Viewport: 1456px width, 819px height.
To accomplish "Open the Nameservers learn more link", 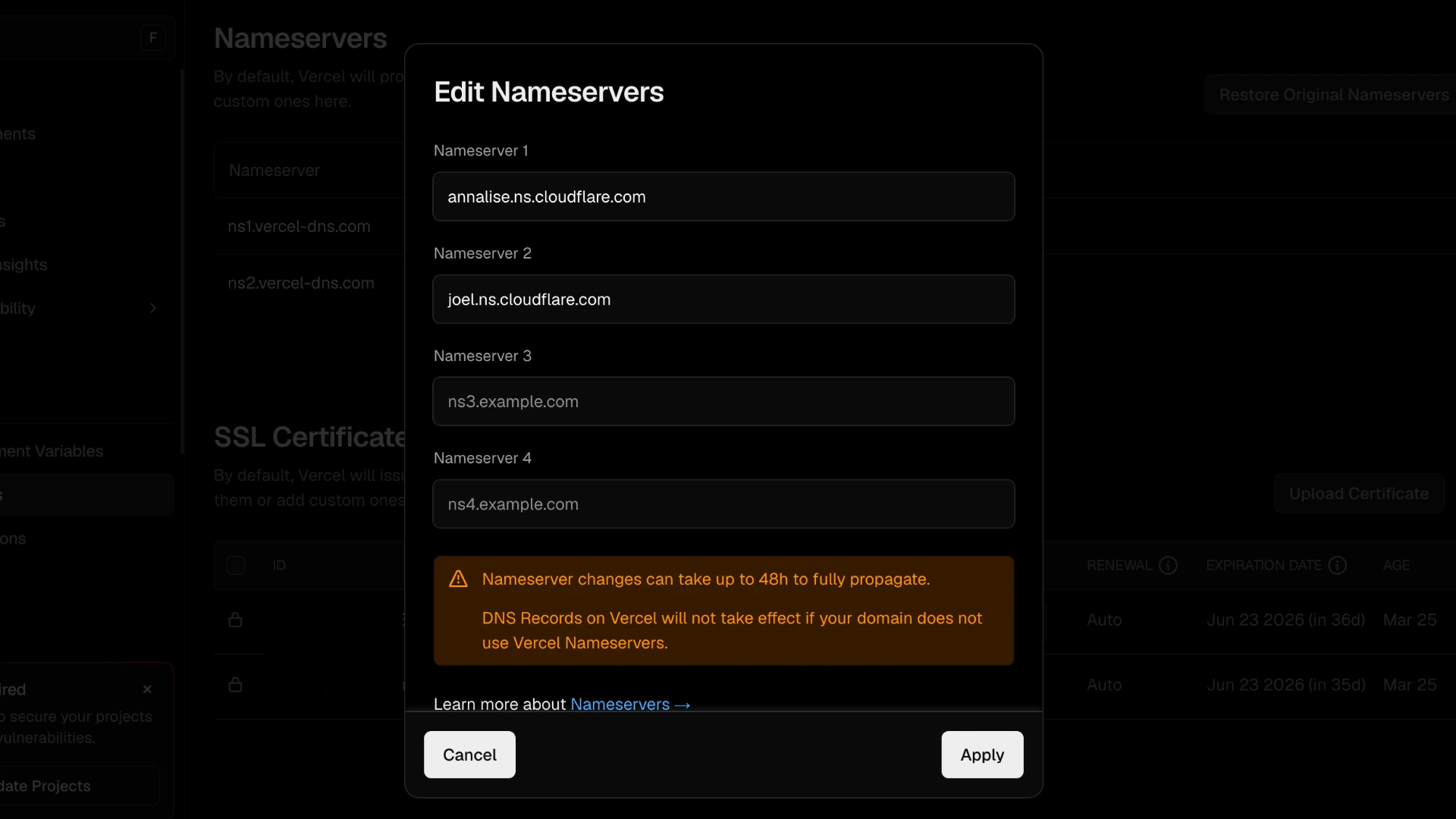I will 630,704.
